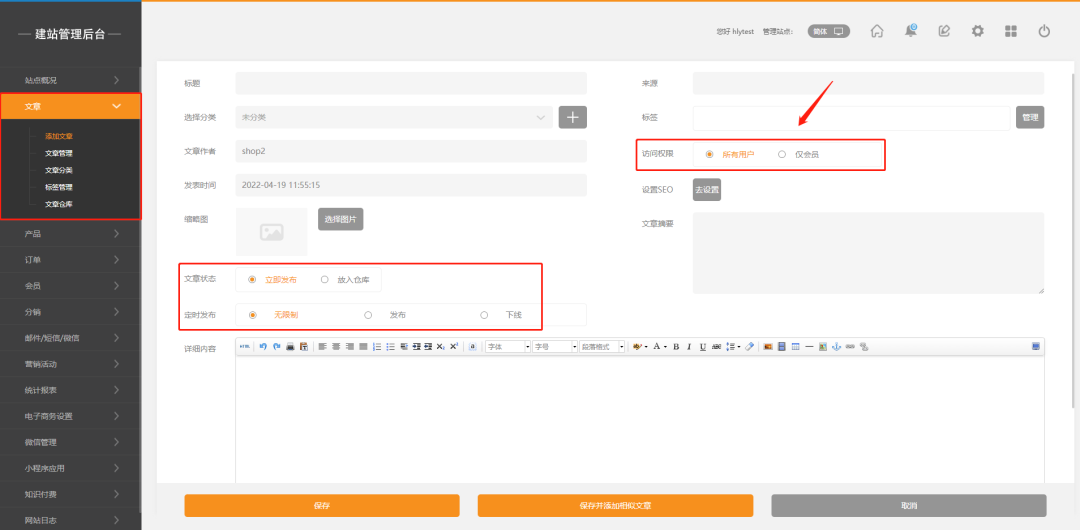Click the power logout icon
The height and width of the screenshot is (530, 1080).
click(1044, 31)
